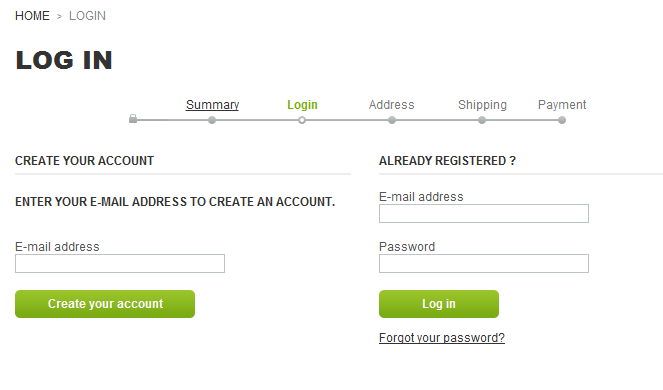
Task: Focus the already registered e-mail address field
Action: coord(484,214)
